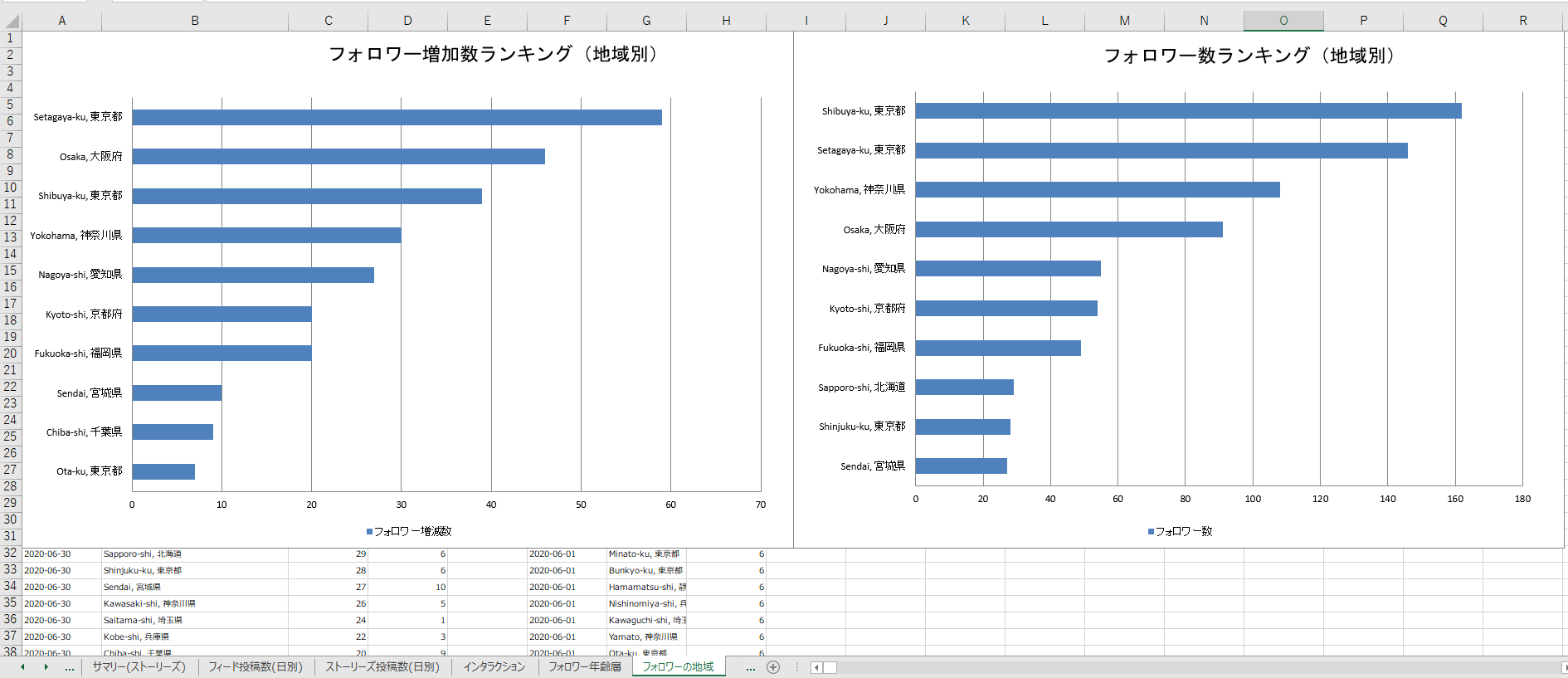The width and height of the screenshot is (1568, 678).
Task: Show more sheet tabs via right ellipsis
Action: [x=750, y=667]
